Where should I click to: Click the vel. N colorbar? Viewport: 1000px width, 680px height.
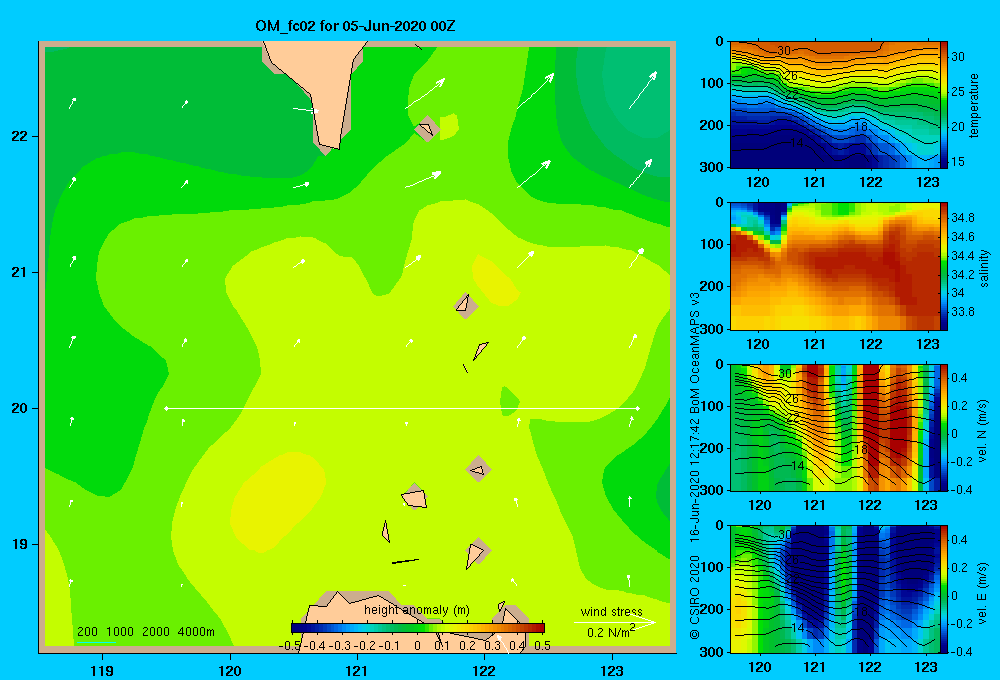944,427
